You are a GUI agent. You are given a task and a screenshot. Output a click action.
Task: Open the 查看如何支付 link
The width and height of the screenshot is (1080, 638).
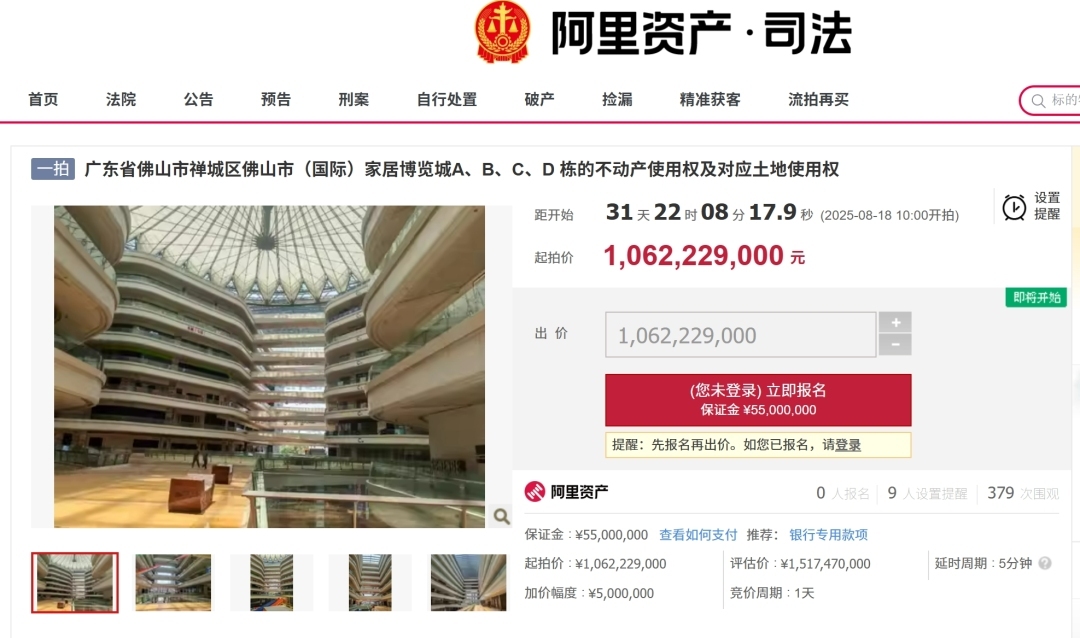698,535
